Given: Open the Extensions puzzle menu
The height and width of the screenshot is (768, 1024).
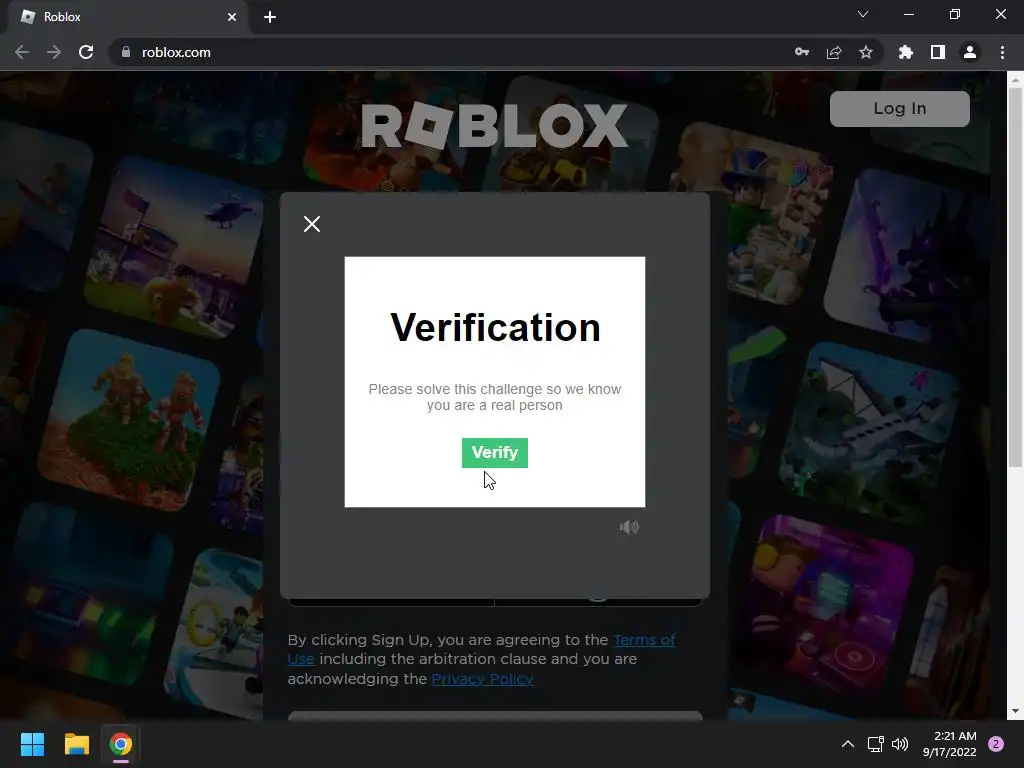Looking at the screenshot, I should (x=906, y=52).
